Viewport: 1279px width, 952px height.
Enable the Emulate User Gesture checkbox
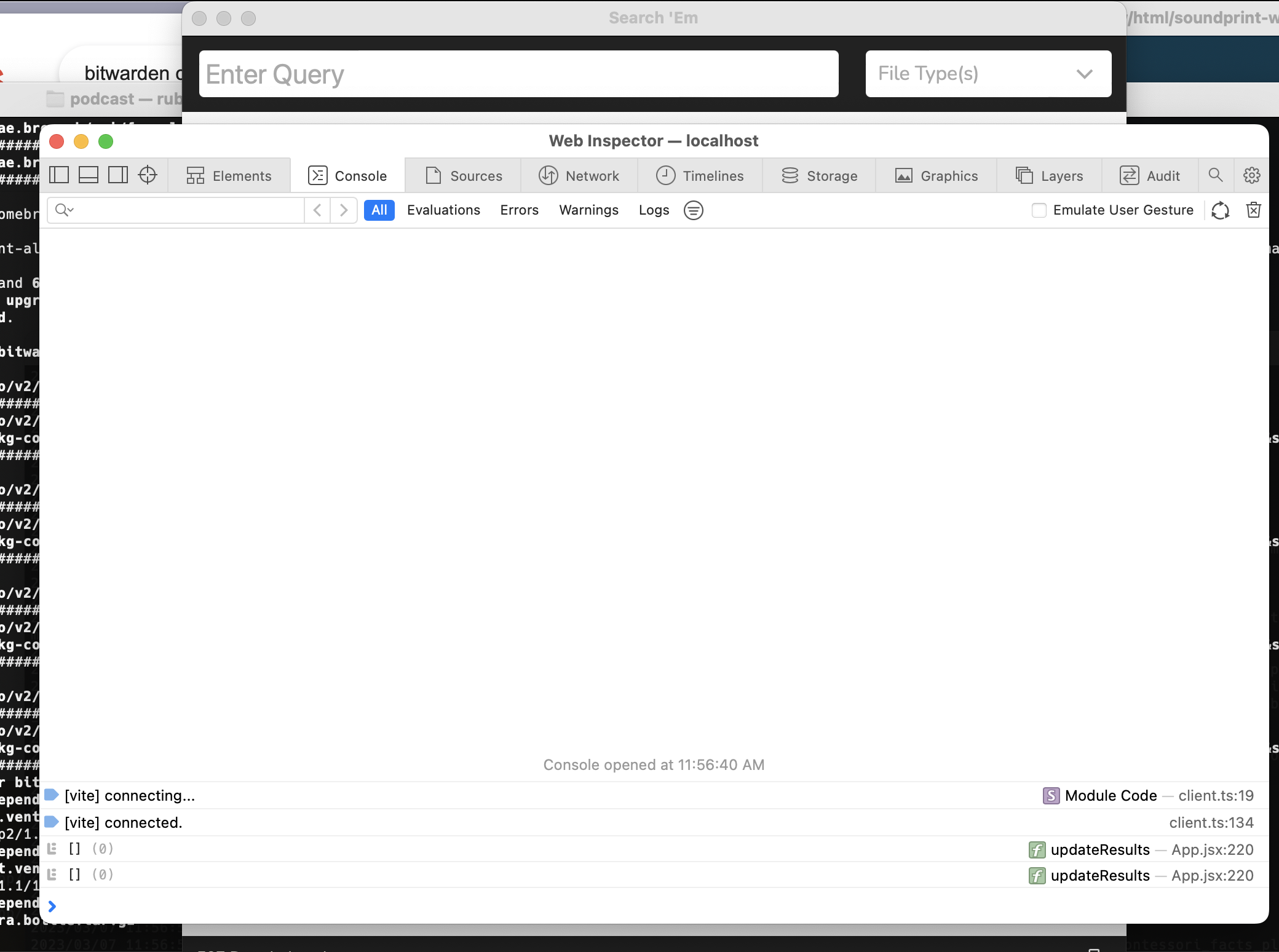pyautogui.click(x=1039, y=210)
